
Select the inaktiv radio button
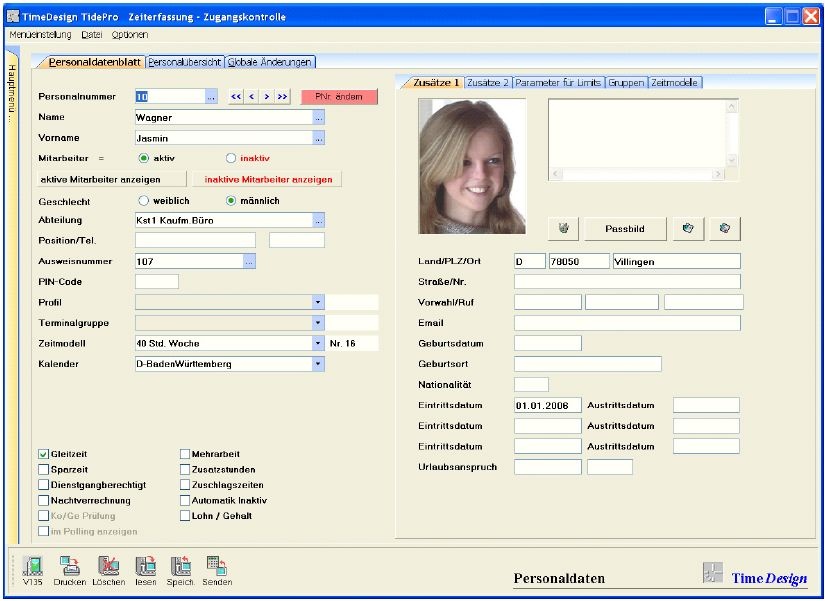point(231,158)
